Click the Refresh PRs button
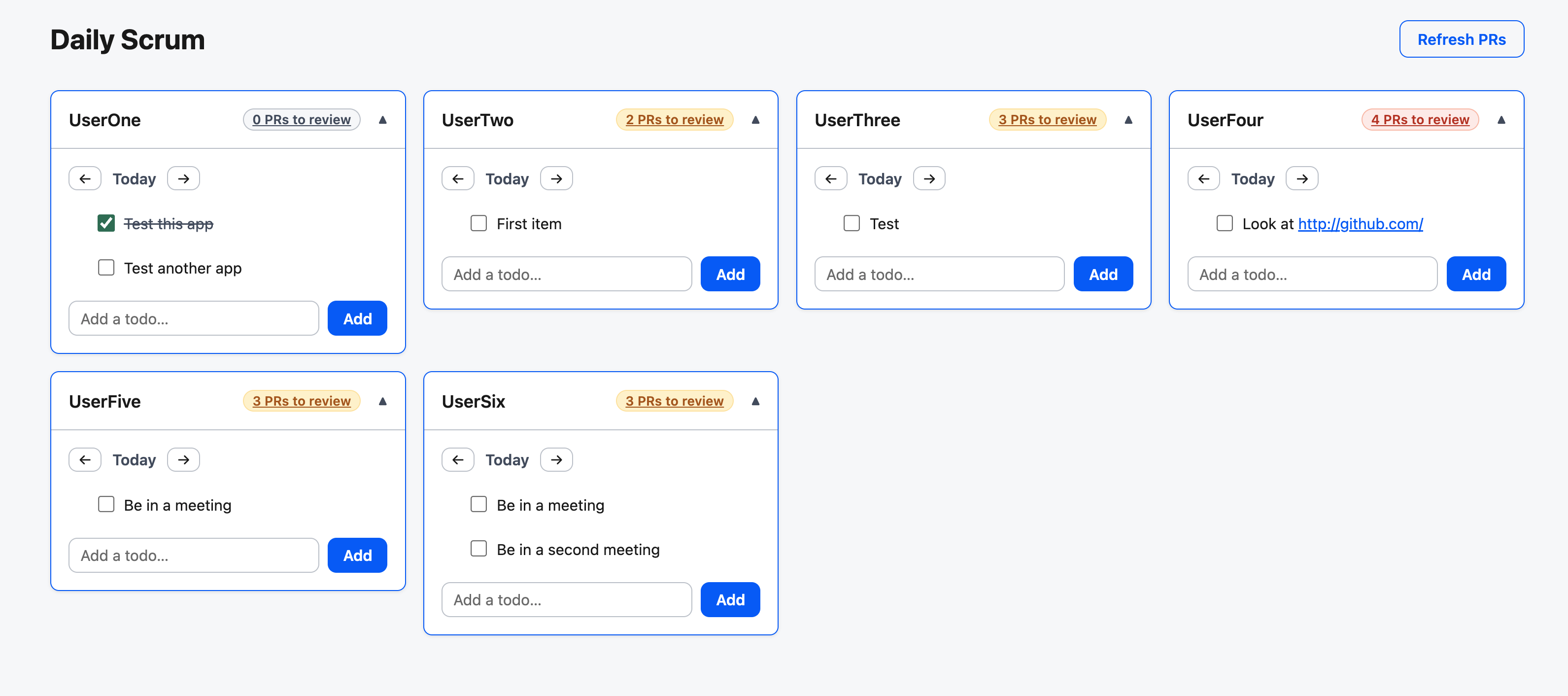The height and width of the screenshot is (696, 1568). [x=1462, y=39]
